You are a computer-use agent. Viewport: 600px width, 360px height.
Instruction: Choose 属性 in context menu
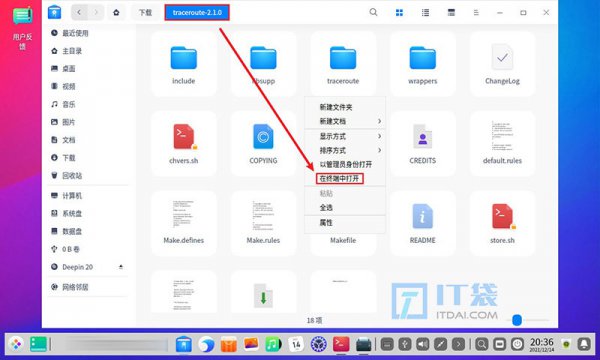tap(345, 223)
